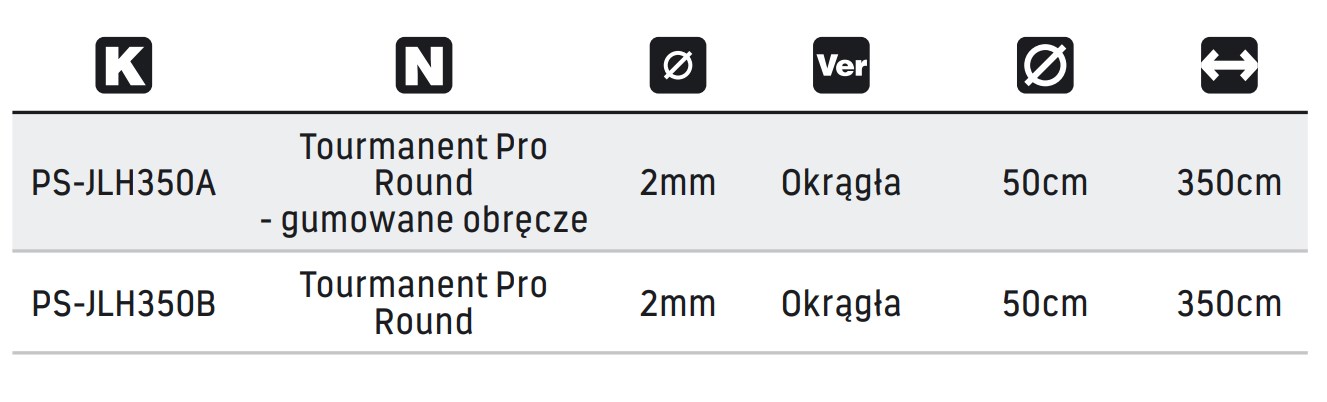This screenshot has width=1327, height=402.
Task: Select 'Okrągła' in the PS-JLH350A row
Action: 841,184
